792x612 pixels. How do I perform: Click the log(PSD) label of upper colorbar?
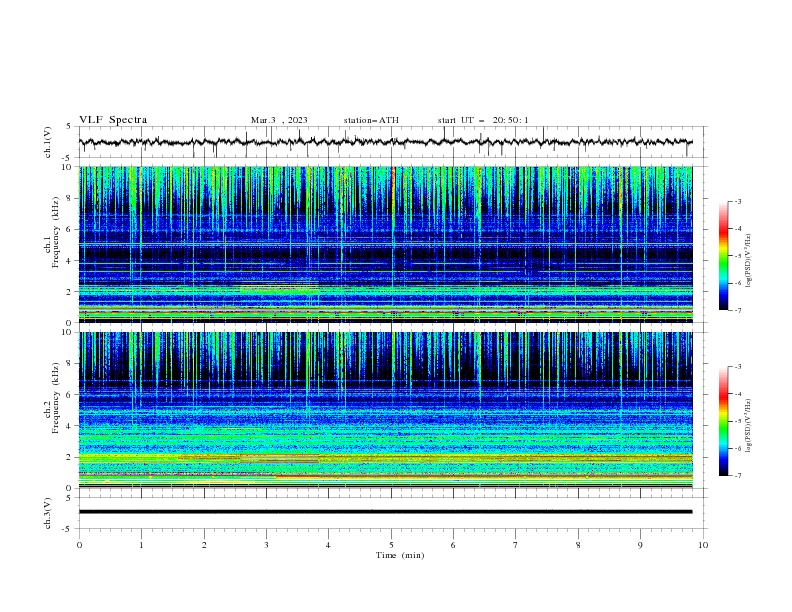tap(749, 261)
